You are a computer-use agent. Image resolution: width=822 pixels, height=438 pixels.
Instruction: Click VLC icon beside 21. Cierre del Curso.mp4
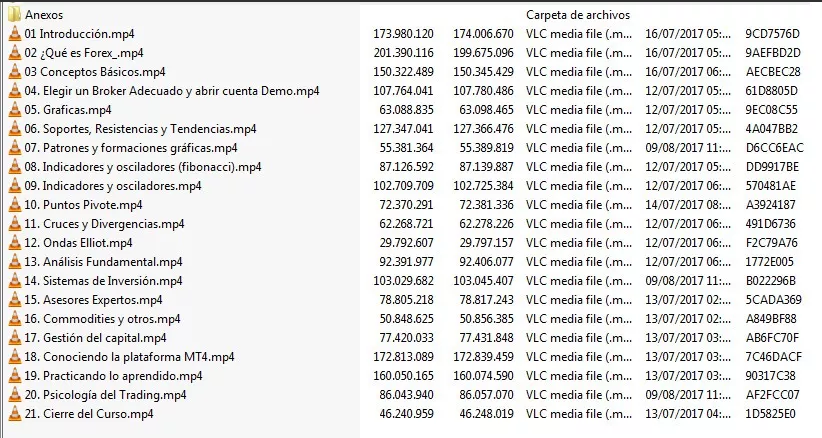tap(15, 413)
